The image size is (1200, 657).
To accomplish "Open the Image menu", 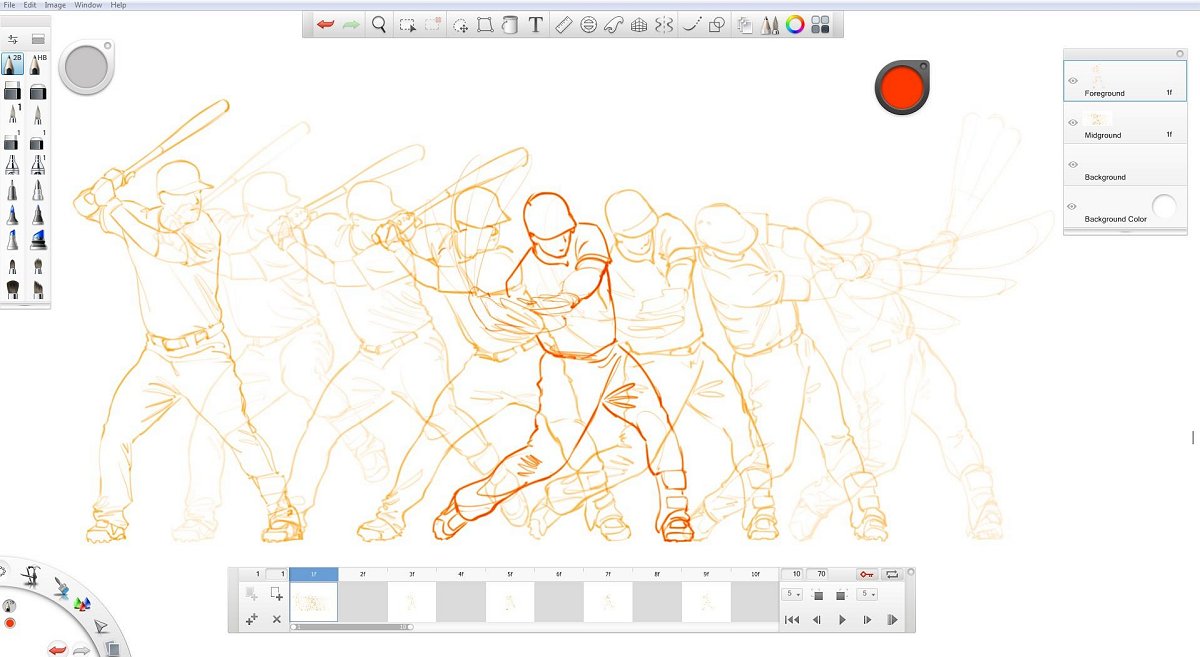I will coord(55,5).
